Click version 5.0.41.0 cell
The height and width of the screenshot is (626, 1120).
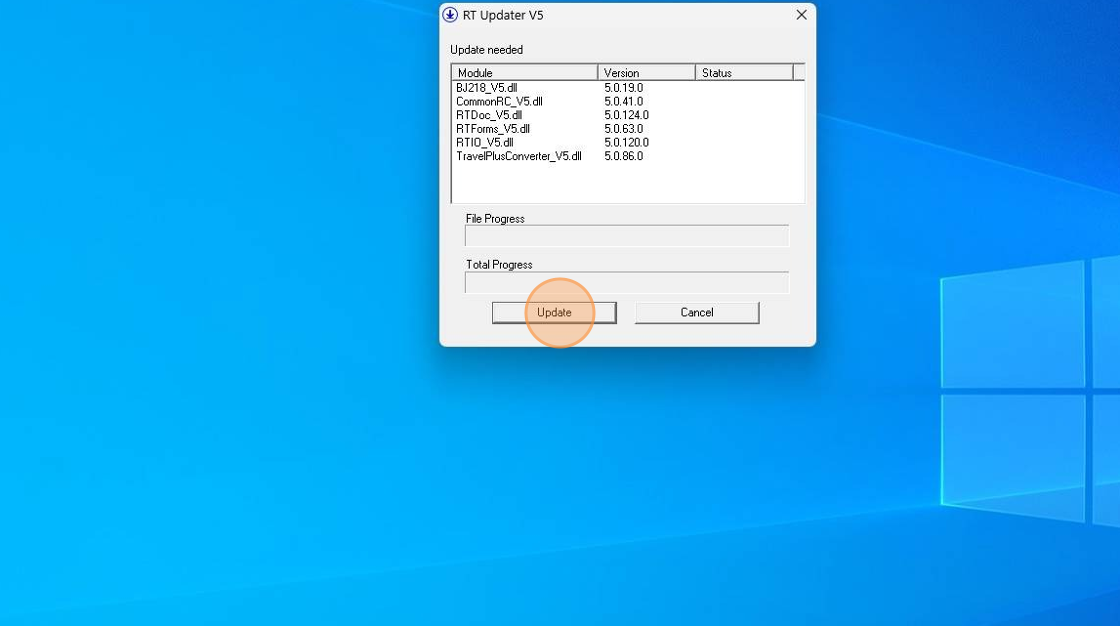point(624,101)
